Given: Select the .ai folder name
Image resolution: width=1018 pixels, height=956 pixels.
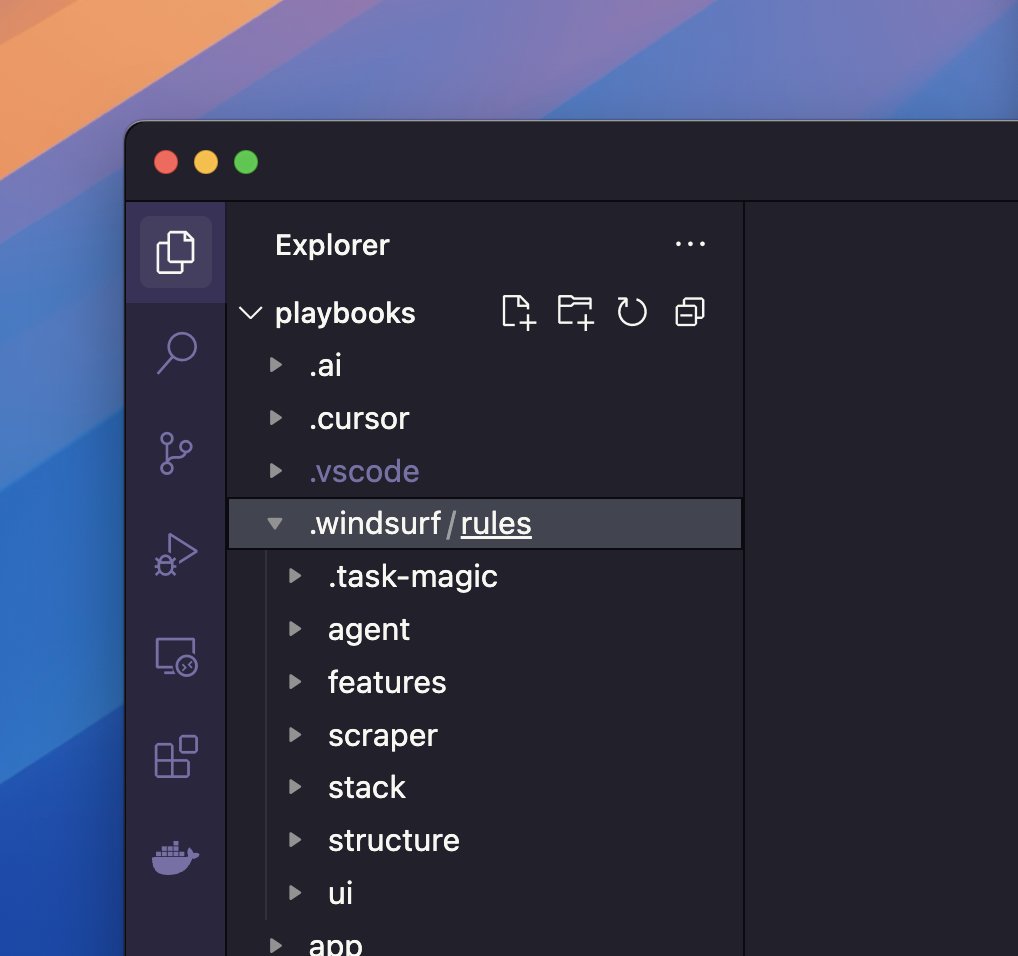Looking at the screenshot, I should pyautogui.click(x=325, y=365).
